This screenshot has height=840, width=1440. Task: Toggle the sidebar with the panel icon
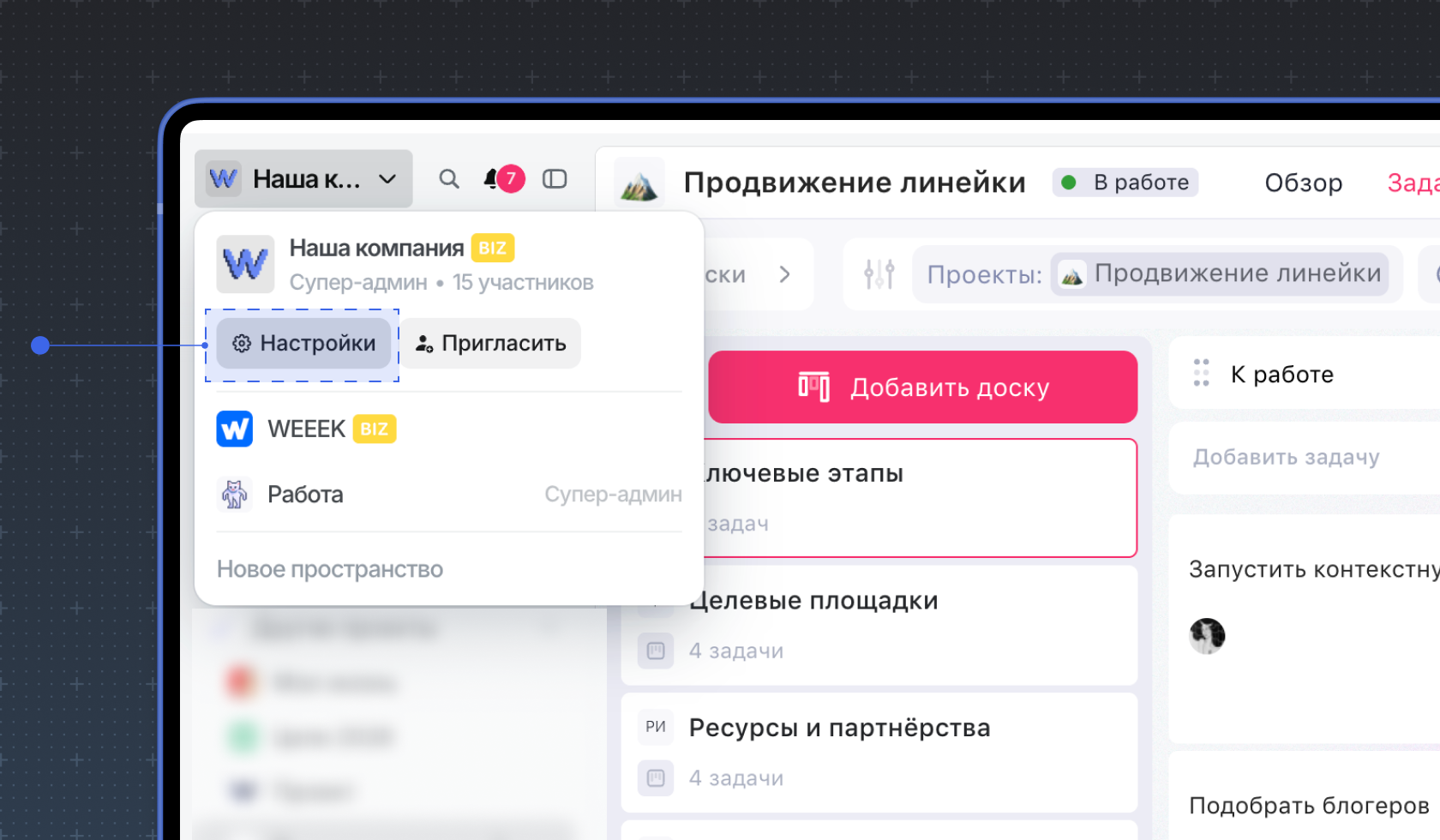pyautogui.click(x=555, y=179)
